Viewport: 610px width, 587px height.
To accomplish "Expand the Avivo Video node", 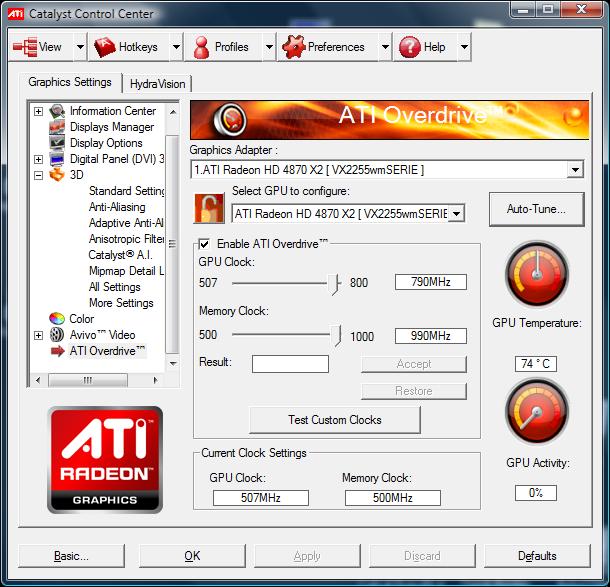I will pos(38,335).
